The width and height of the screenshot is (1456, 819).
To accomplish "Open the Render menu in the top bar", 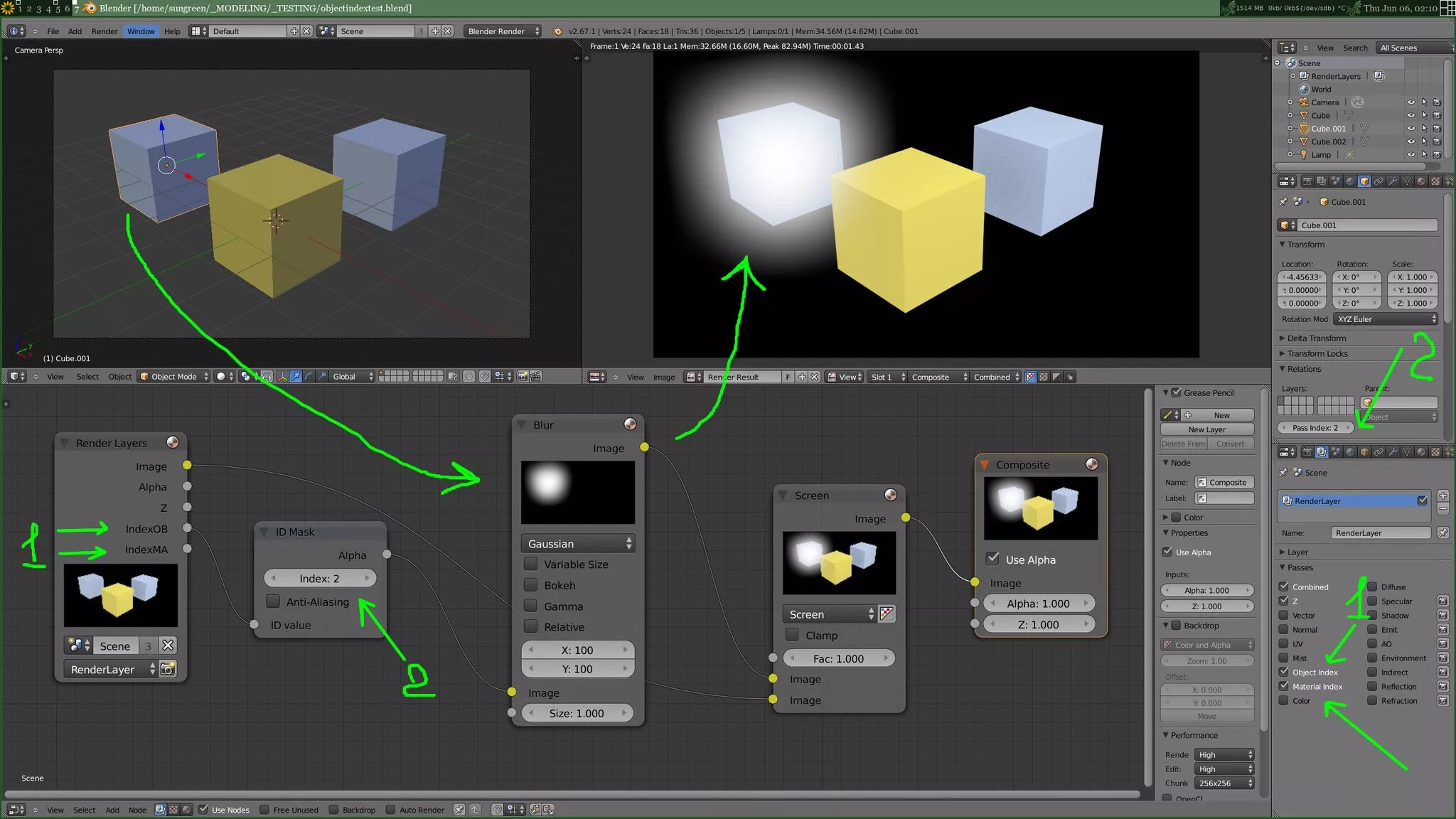I will point(104,31).
